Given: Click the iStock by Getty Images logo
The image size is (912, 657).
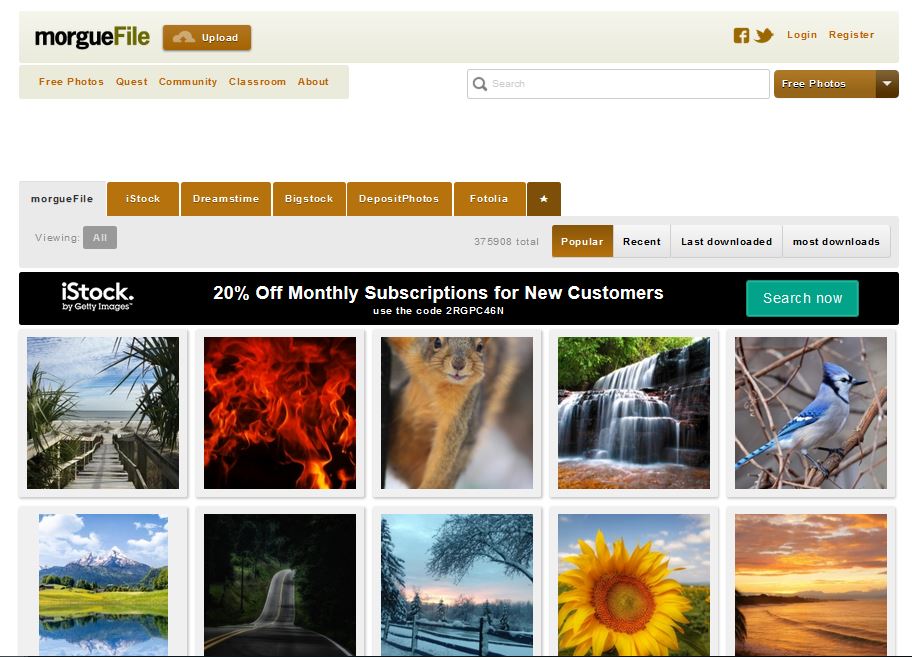Looking at the screenshot, I should point(97,297).
